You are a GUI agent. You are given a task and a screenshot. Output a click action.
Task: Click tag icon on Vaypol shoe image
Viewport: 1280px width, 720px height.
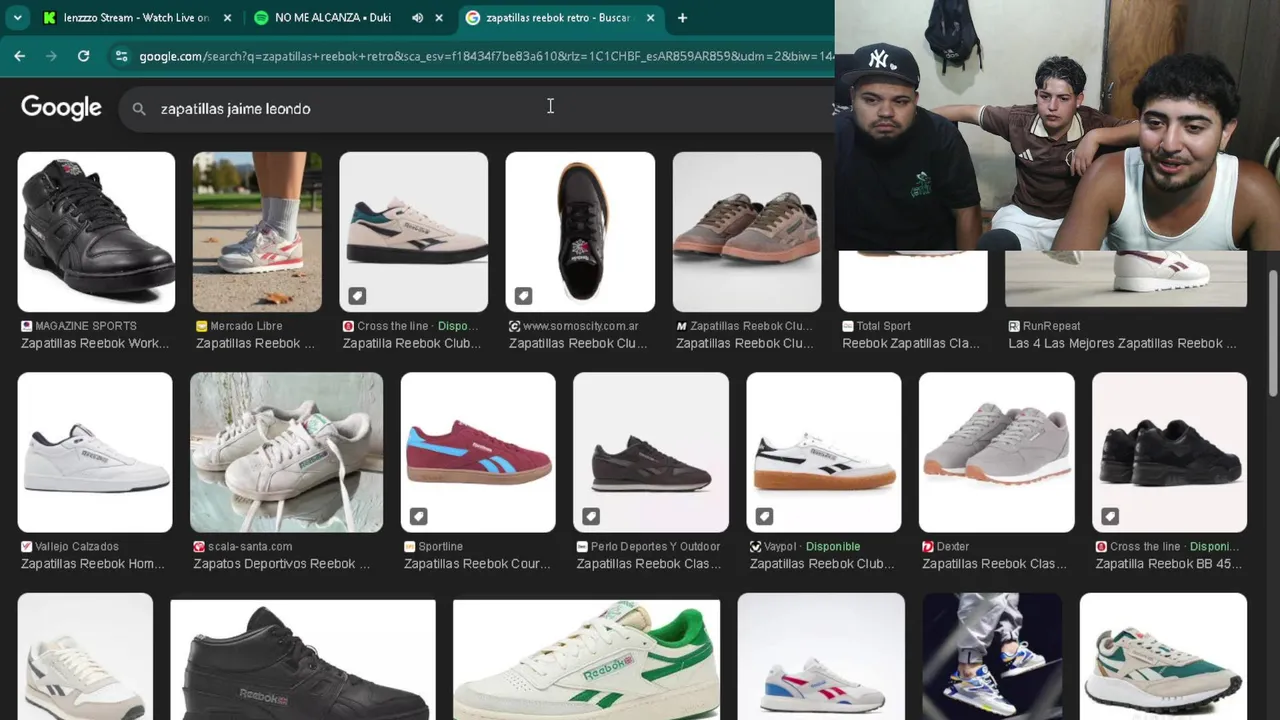764,516
